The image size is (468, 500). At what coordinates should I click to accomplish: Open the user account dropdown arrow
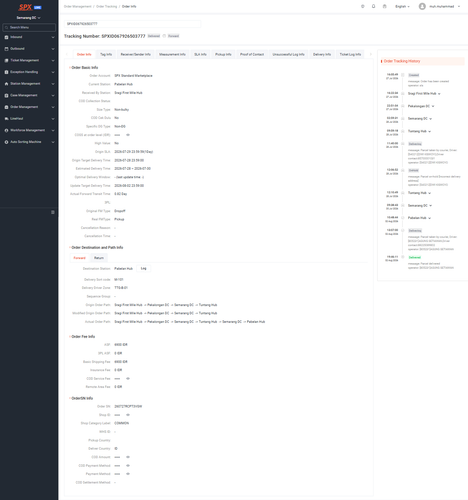click(459, 6)
